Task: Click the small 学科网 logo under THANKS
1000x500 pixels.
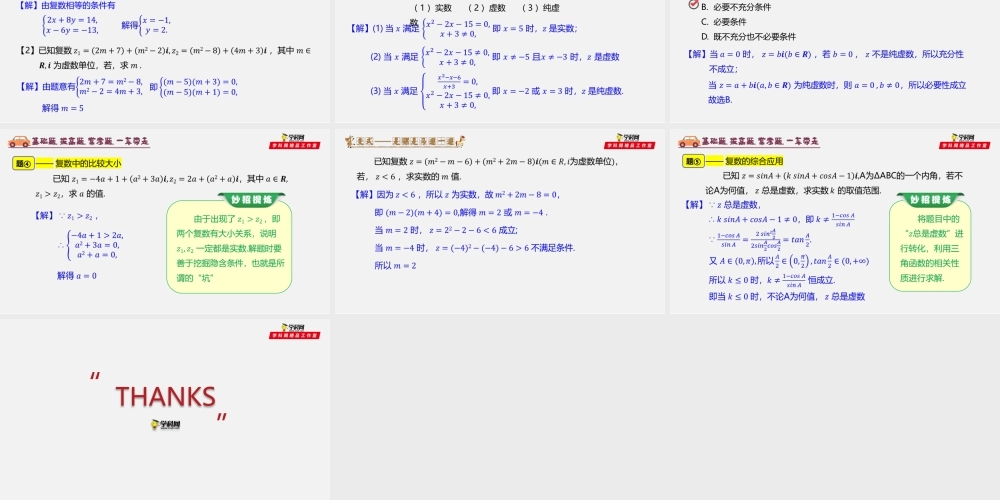Action: click(166, 424)
